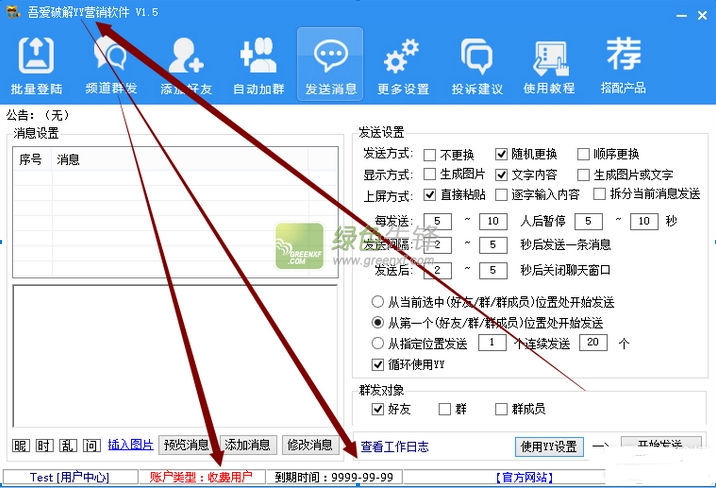Click the 发送后 maximum seconds field
This screenshot has width=716, height=488.
pos(493,270)
